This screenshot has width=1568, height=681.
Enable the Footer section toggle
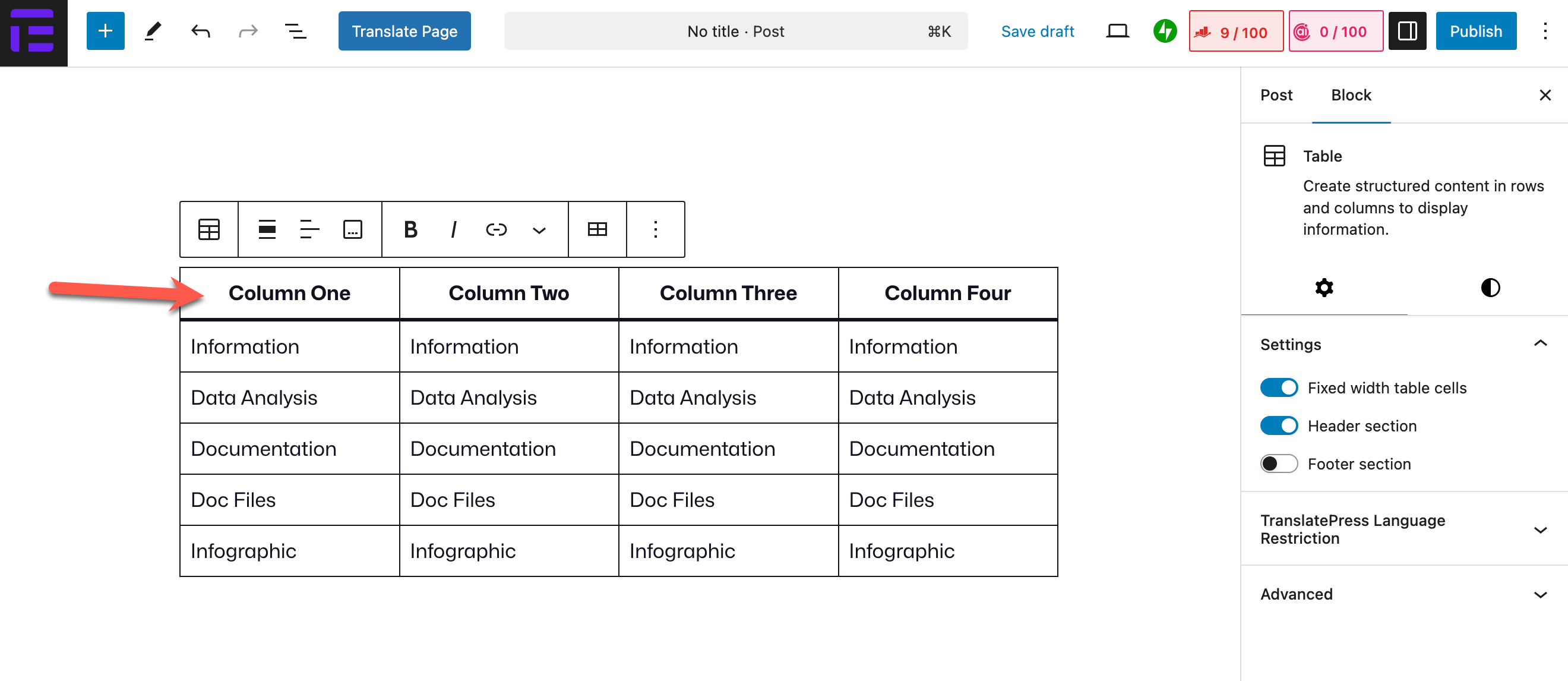[x=1279, y=464]
